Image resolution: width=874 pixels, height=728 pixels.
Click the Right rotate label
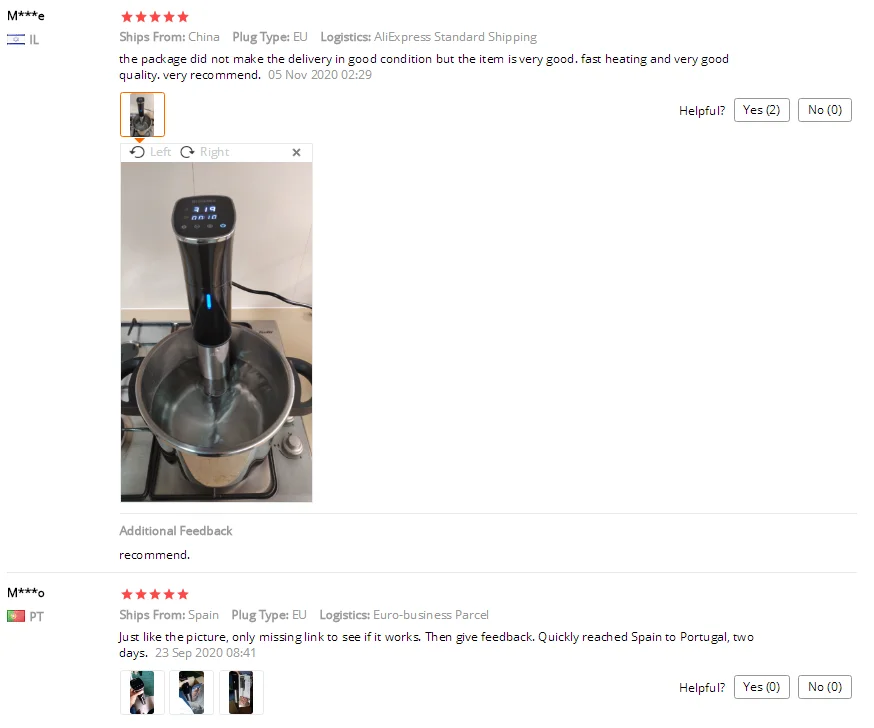pyautogui.click(x=215, y=152)
